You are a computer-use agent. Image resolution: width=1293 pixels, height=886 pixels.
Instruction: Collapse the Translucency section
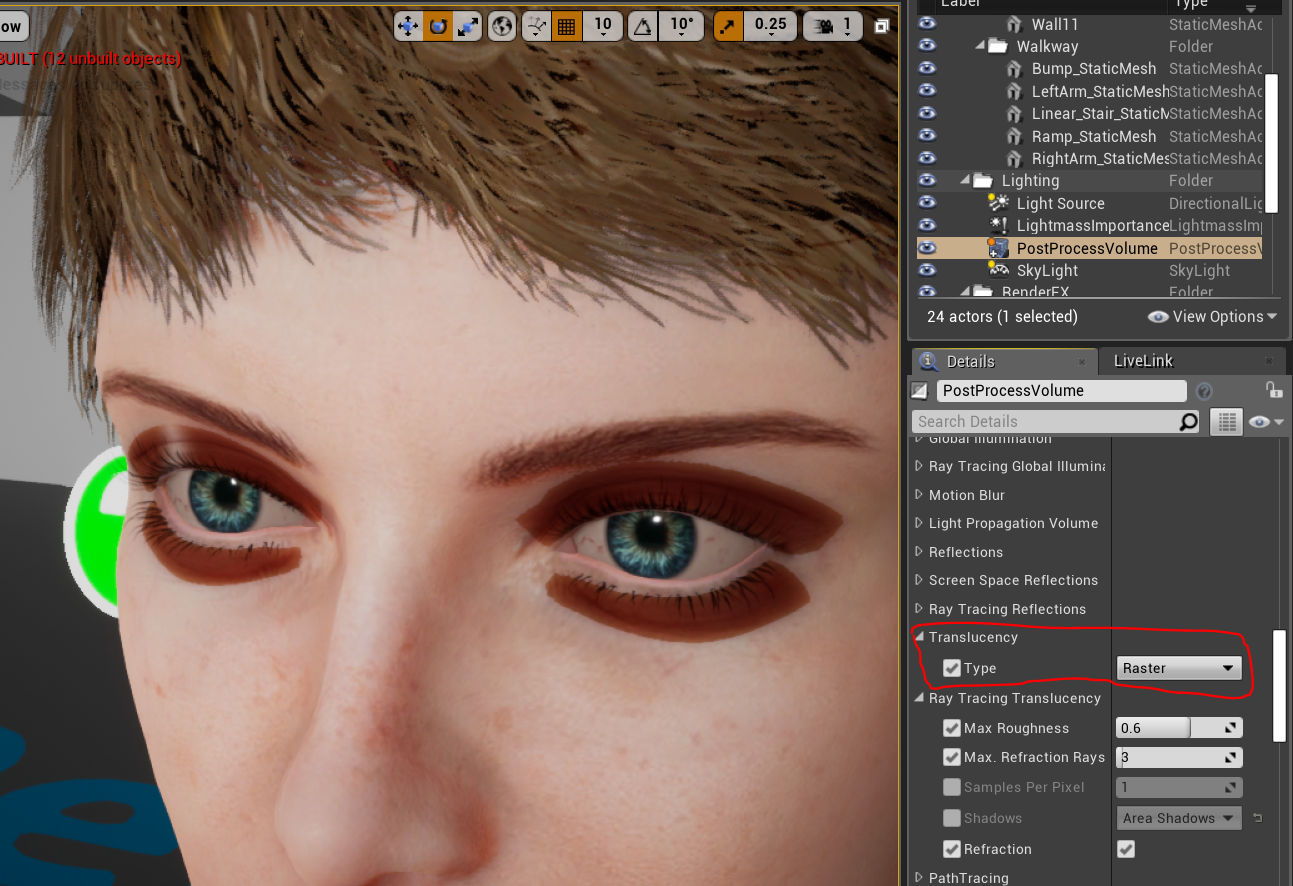coord(920,637)
